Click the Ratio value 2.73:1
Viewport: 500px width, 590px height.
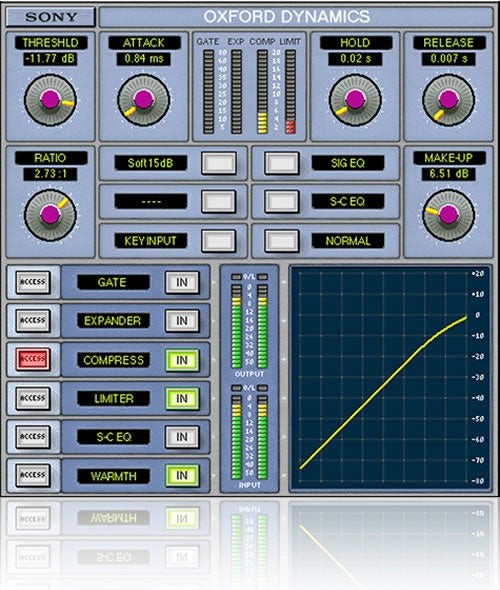point(50,174)
